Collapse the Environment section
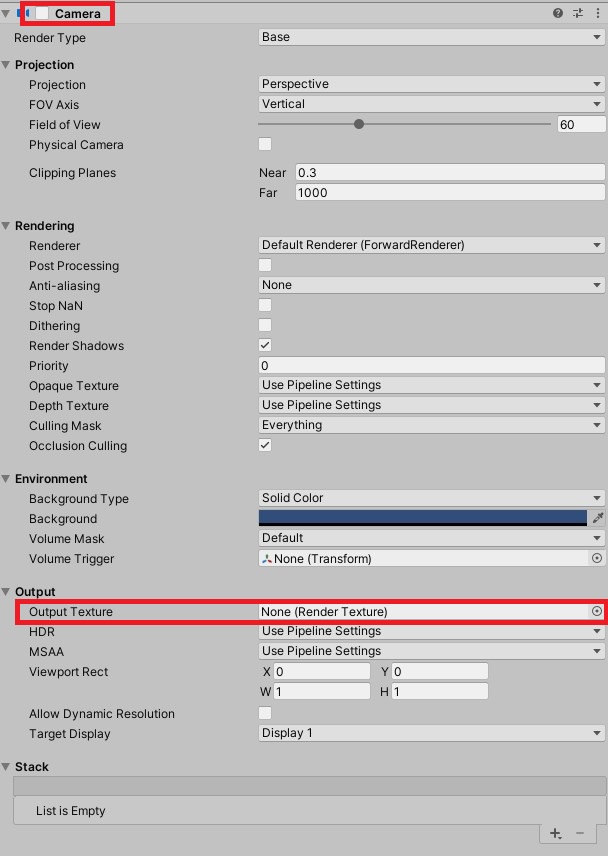 tap(6, 478)
